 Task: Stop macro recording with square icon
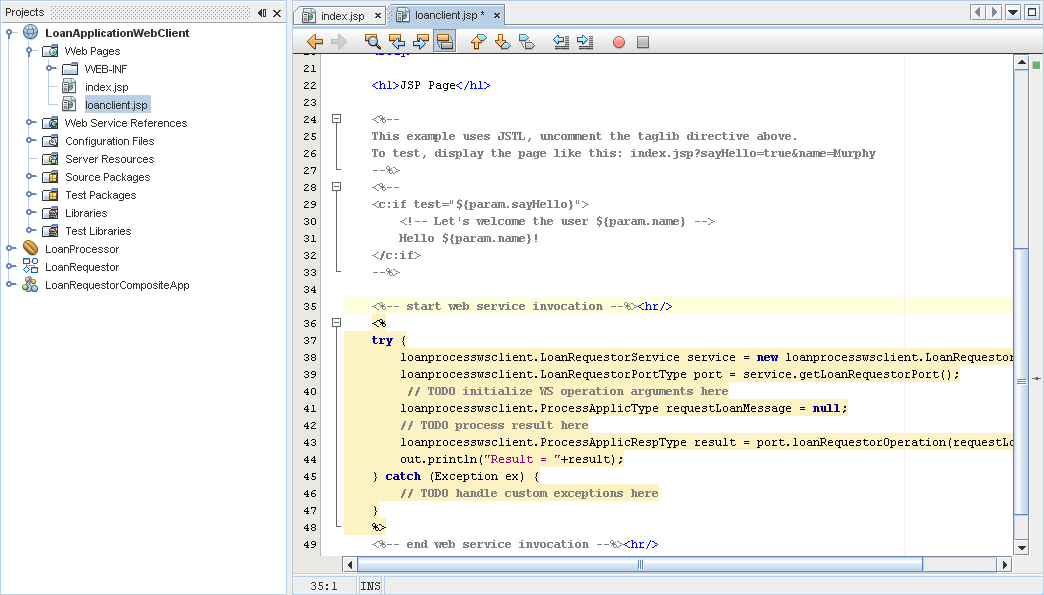point(643,42)
